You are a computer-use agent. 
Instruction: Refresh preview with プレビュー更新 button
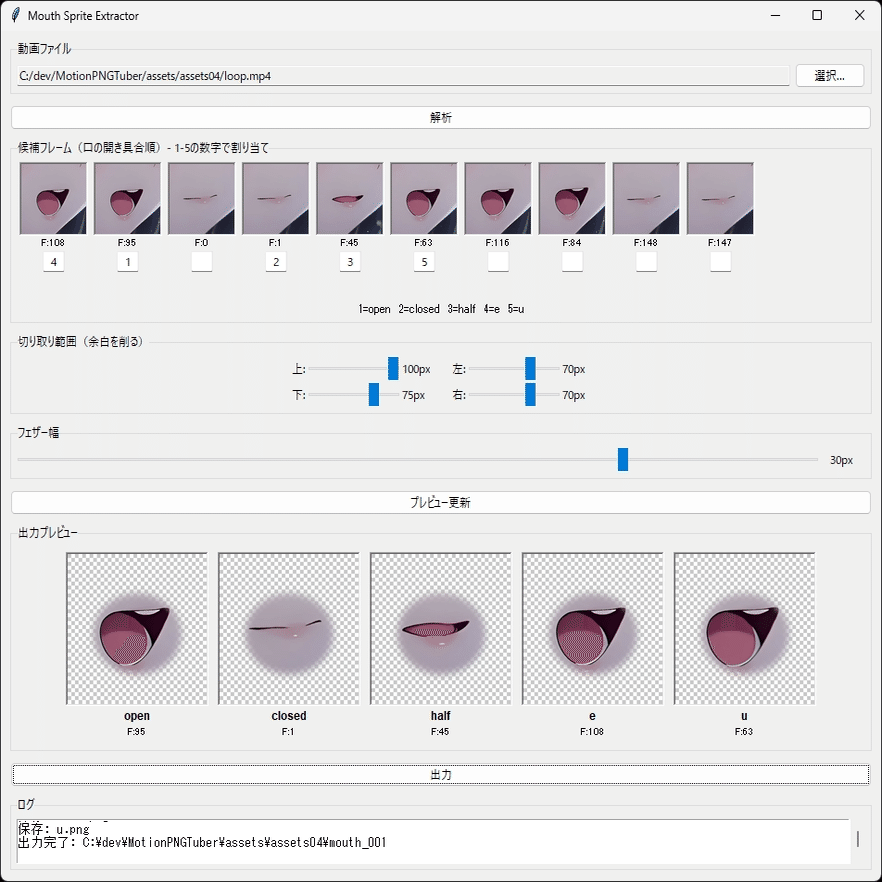[441, 502]
